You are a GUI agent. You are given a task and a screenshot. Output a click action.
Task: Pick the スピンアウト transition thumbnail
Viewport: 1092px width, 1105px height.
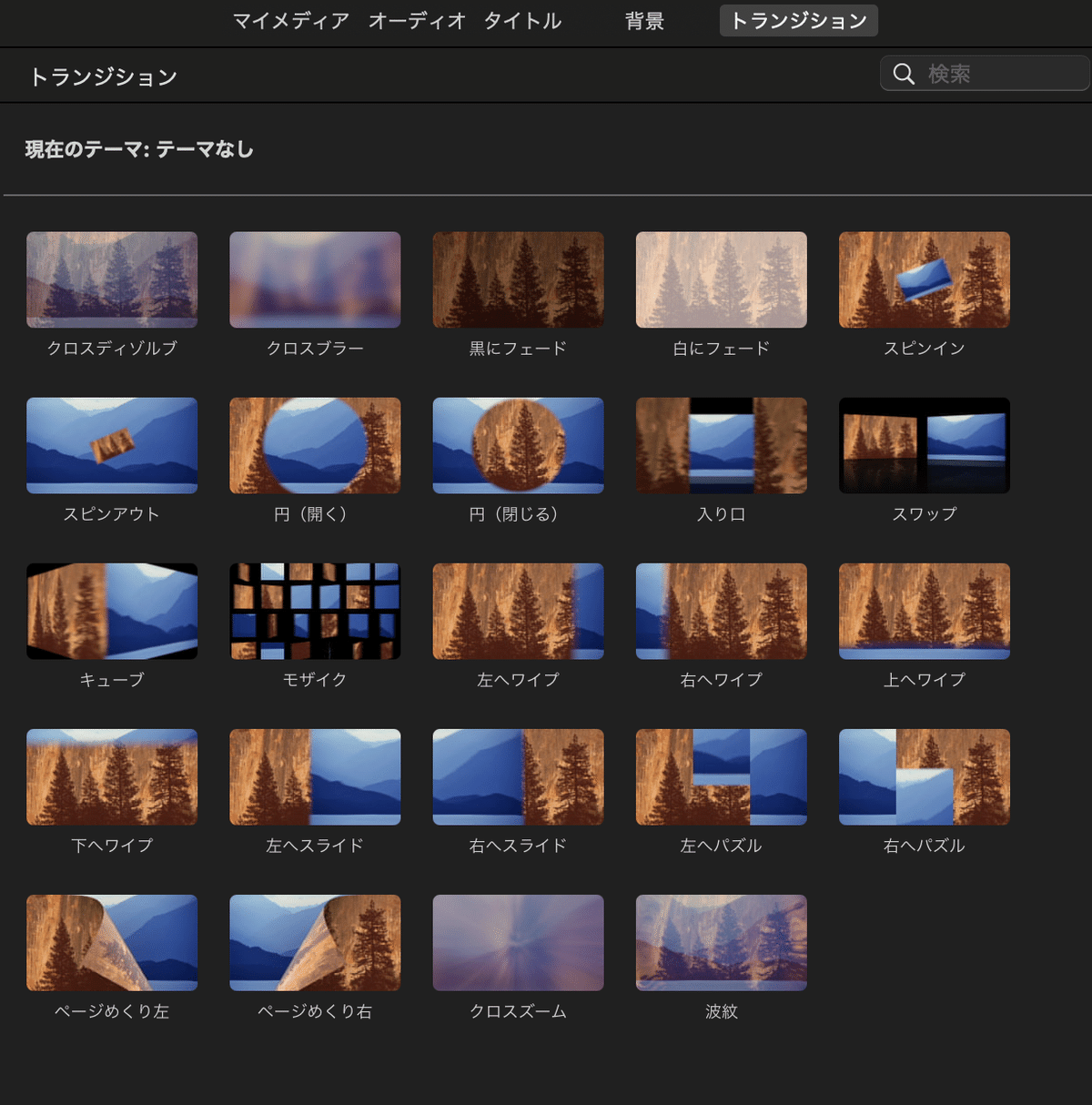tap(112, 445)
